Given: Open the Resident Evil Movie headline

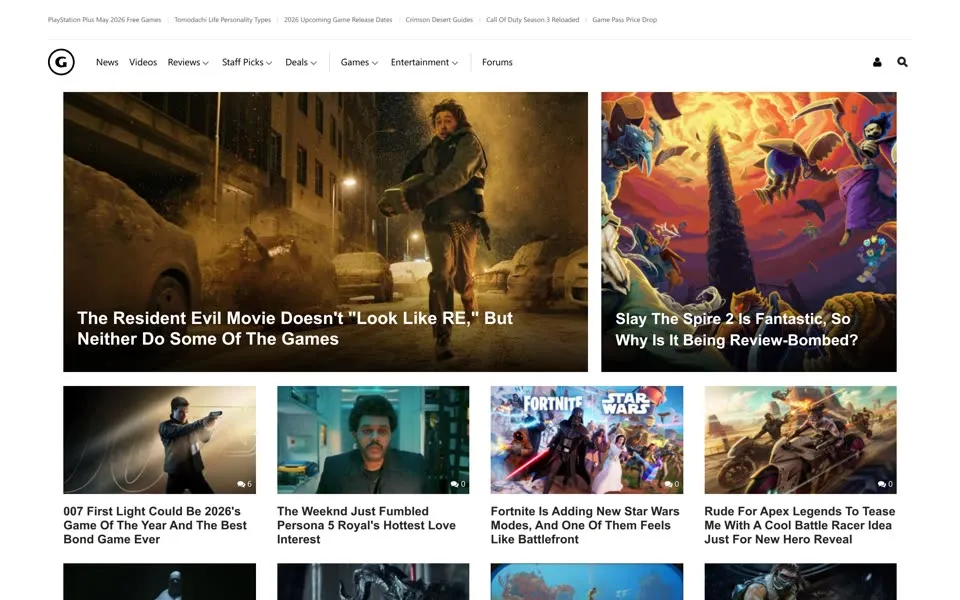Looking at the screenshot, I should coord(294,328).
